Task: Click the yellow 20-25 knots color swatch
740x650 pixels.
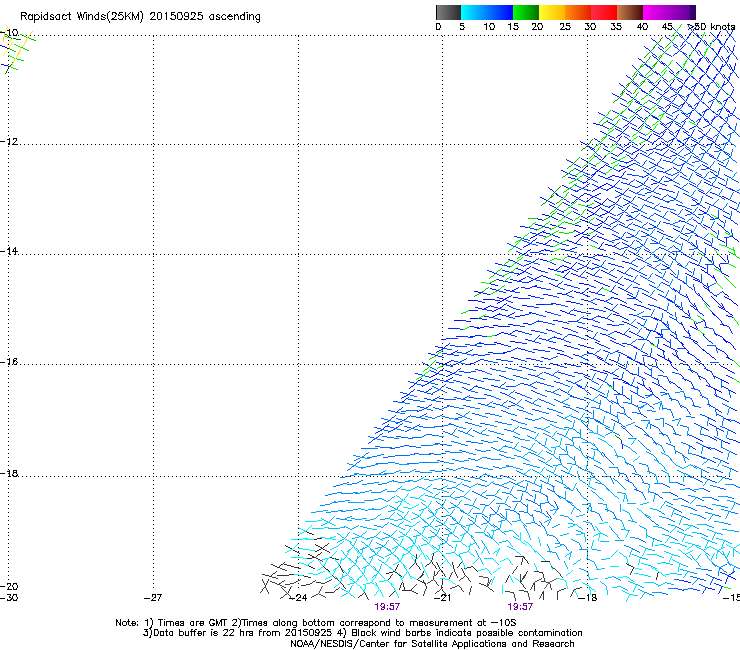Action: pos(552,12)
